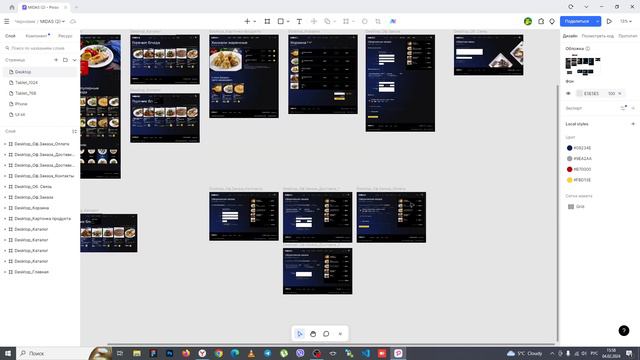Switch to the Компонент tab
The height and width of the screenshot is (360, 640).
[36, 36]
